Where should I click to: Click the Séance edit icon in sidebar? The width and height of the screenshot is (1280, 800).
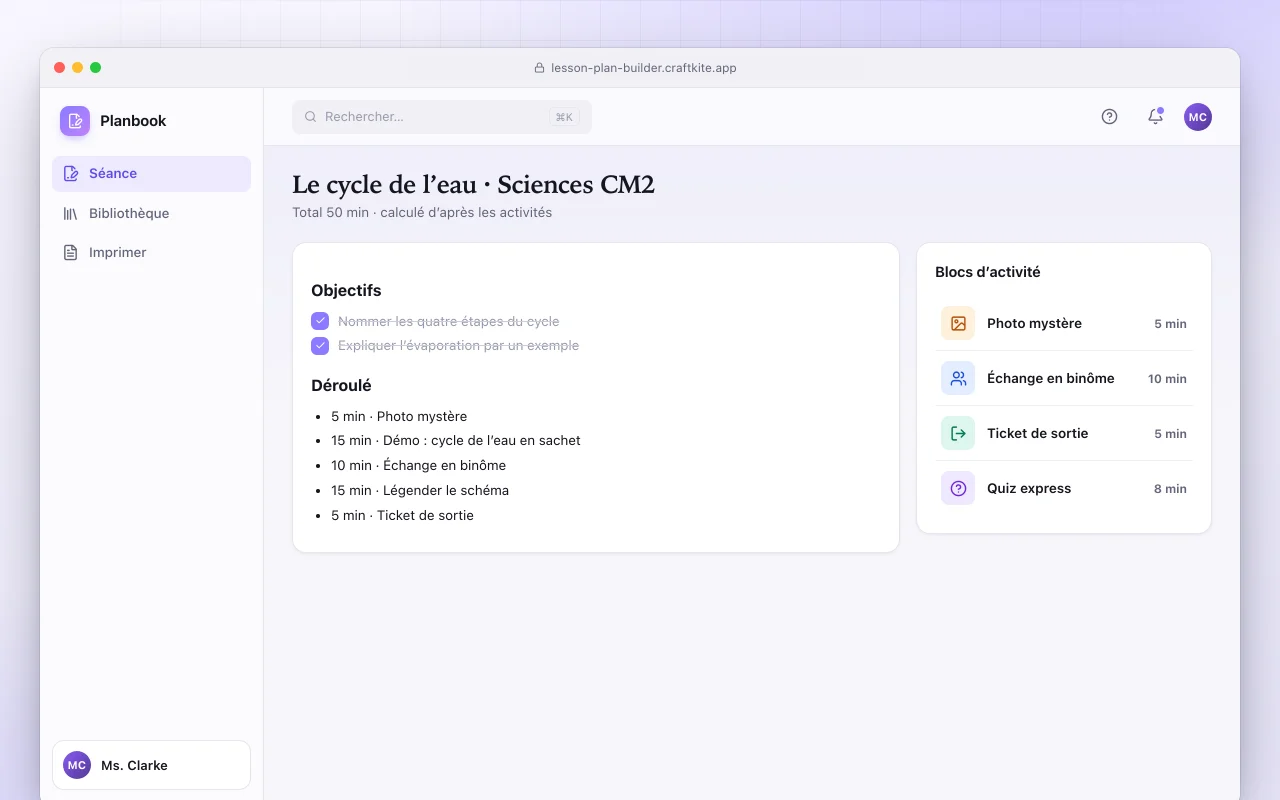(x=71, y=174)
